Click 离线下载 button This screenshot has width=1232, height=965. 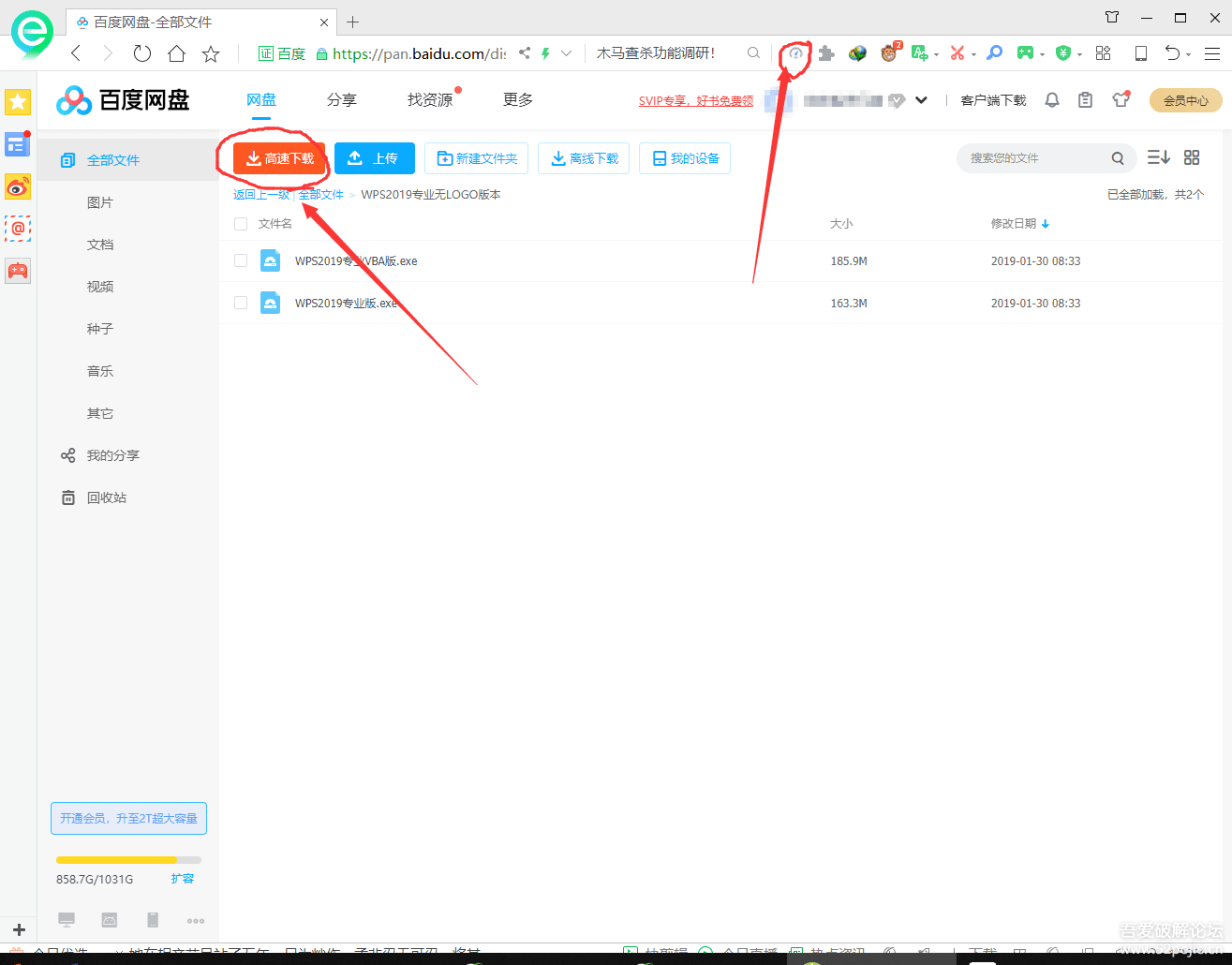pyautogui.click(x=584, y=158)
